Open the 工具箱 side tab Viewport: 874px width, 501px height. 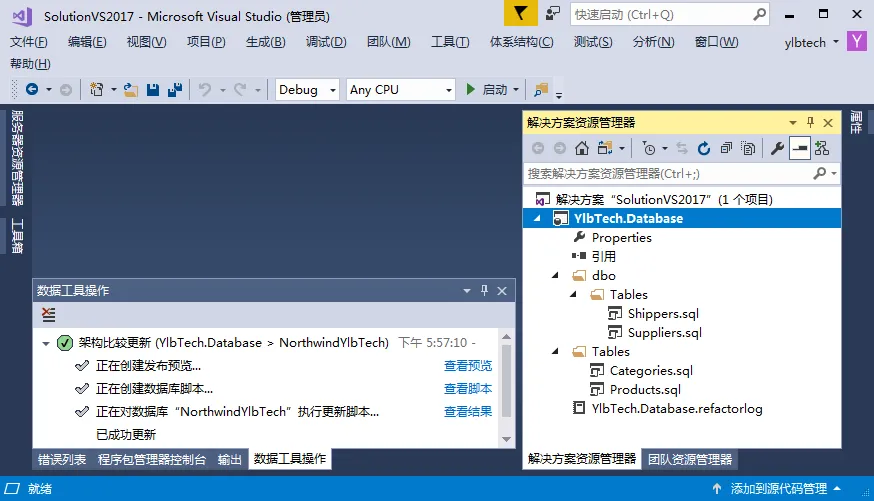(17, 236)
